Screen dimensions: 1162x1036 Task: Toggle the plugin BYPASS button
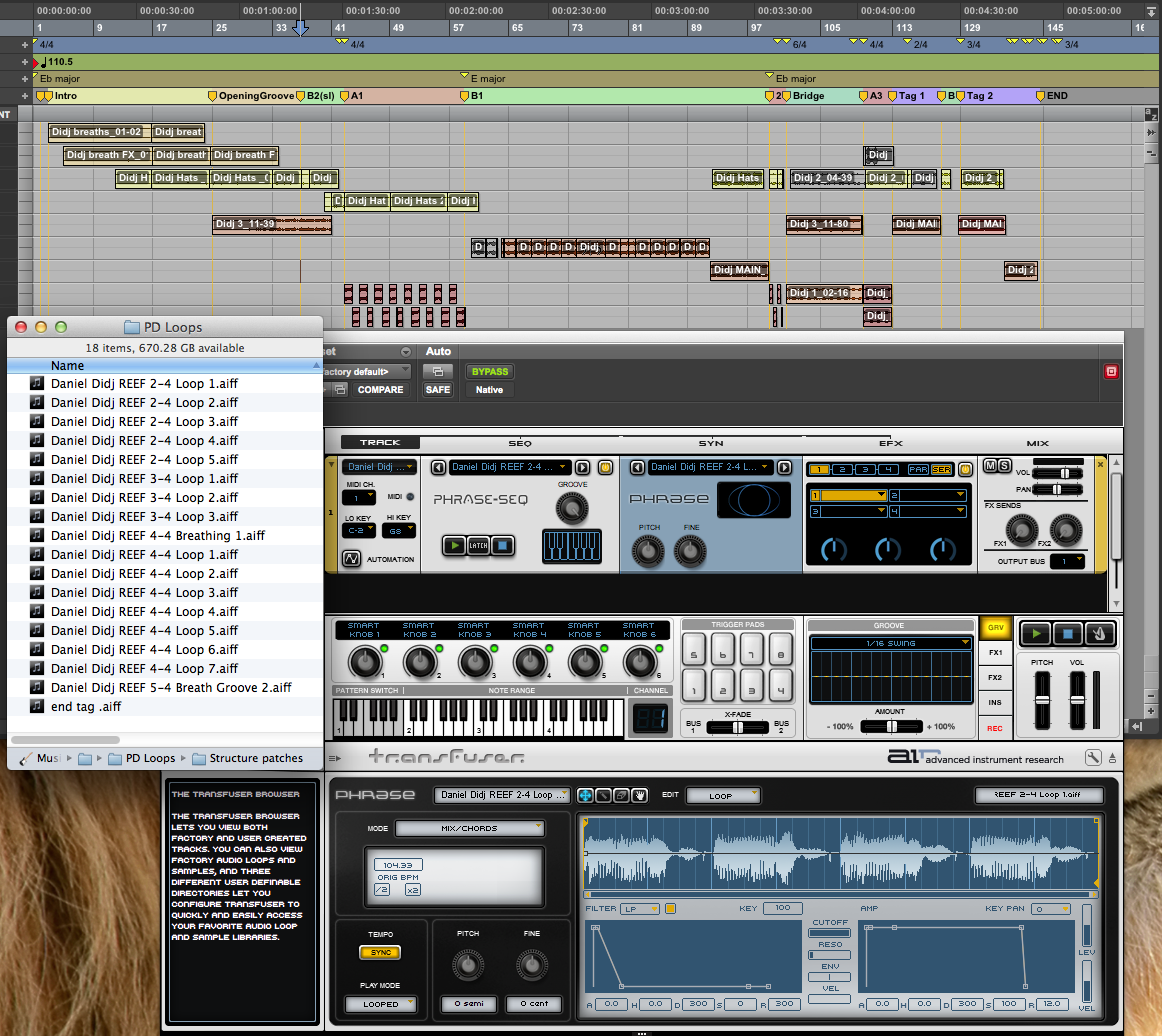click(490, 371)
